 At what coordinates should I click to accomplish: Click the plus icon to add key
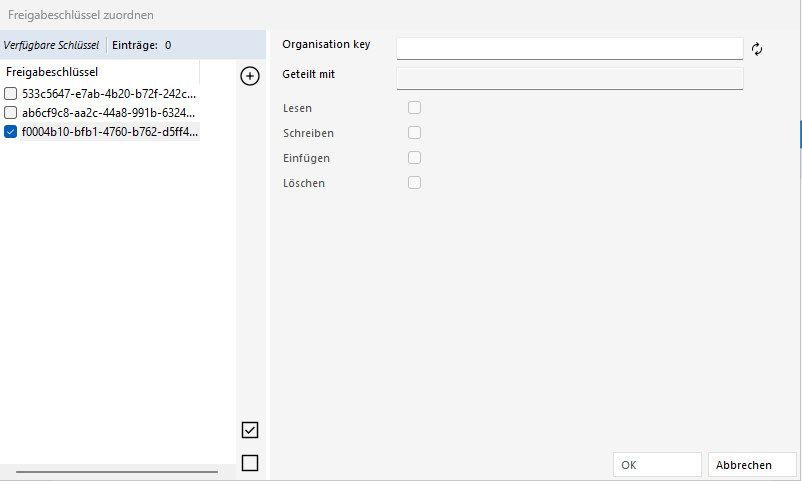(x=251, y=76)
